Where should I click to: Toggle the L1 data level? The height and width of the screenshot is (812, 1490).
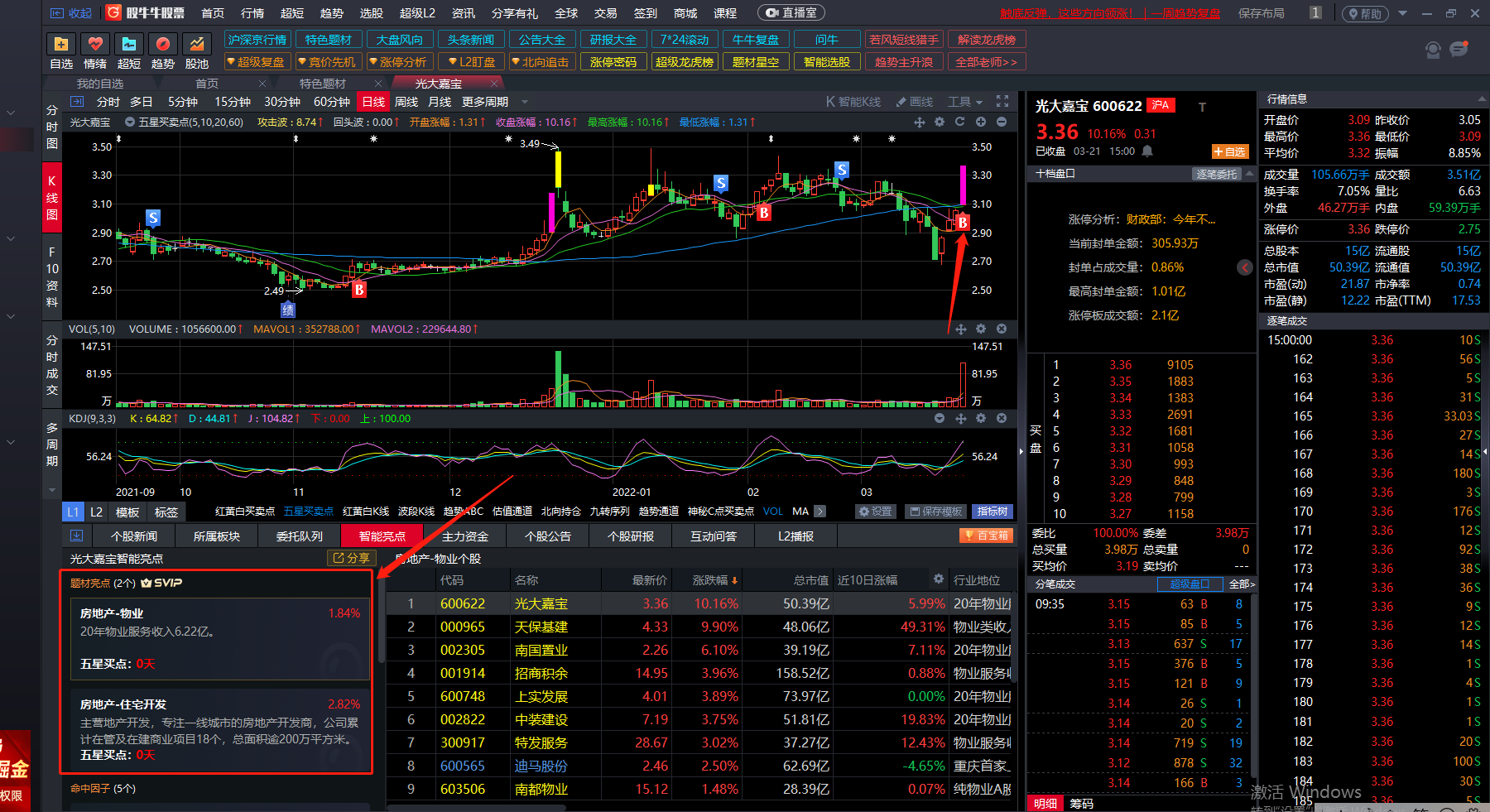tap(74, 512)
